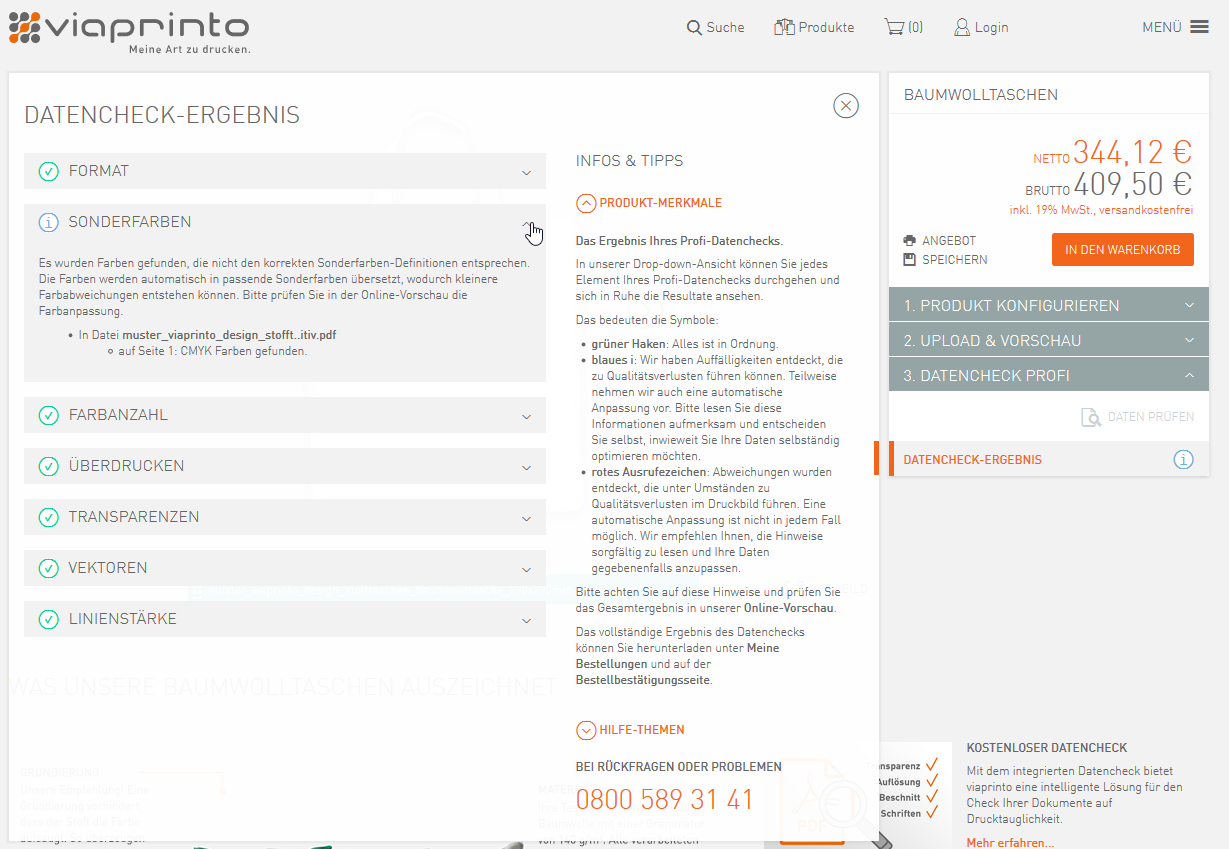This screenshot has width=1229, height=849.
Task: Click the Produkte menu label
Action: 826,28
